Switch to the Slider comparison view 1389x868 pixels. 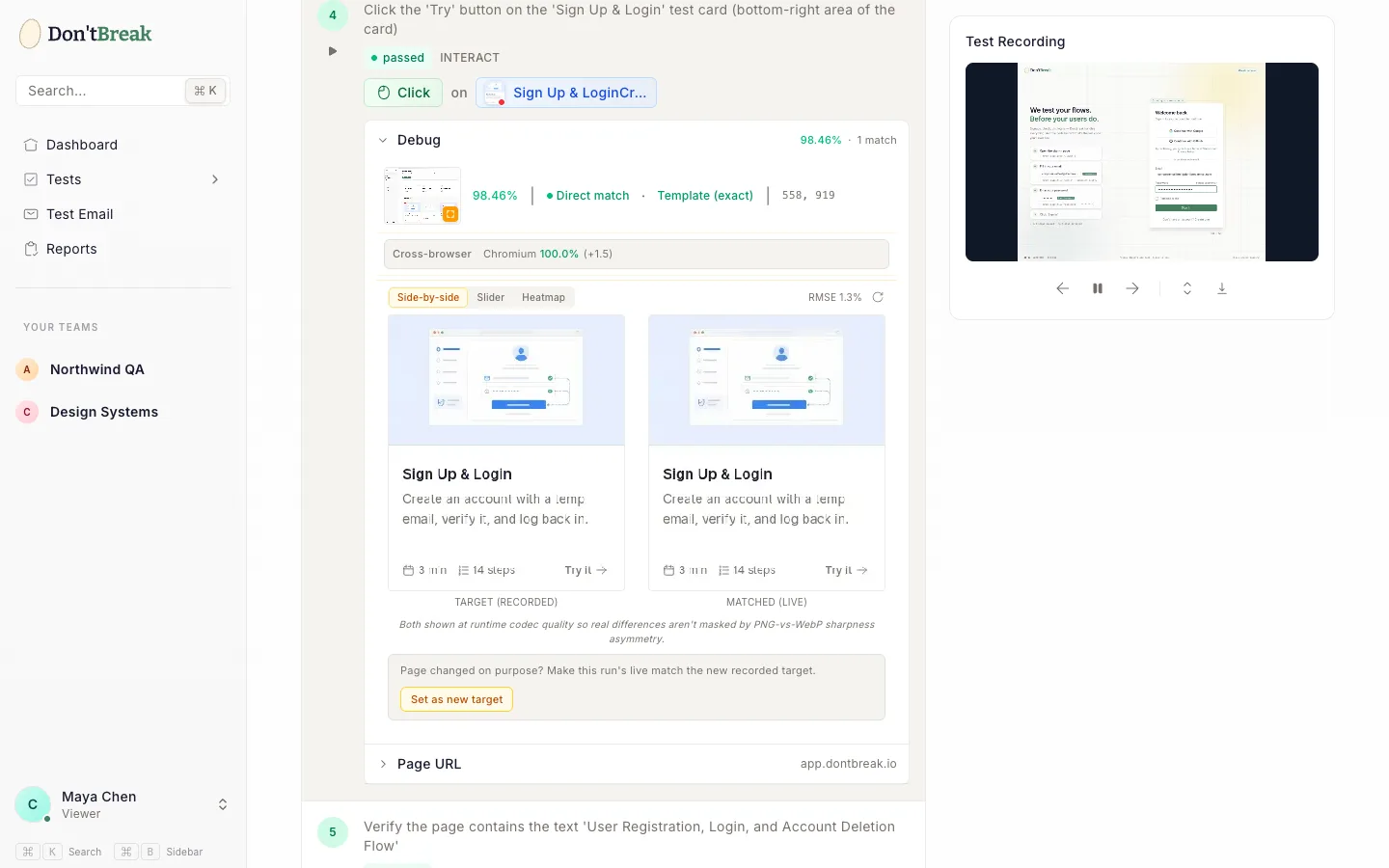click(491, 297)
